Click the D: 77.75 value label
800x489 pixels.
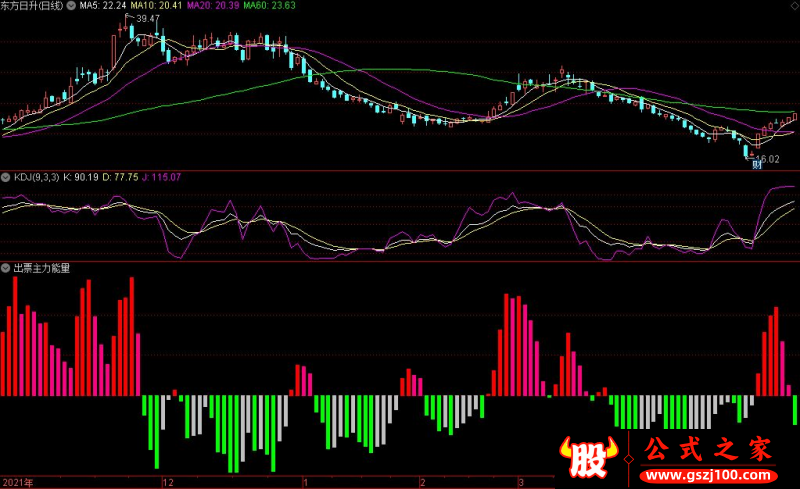coord(120,178)
